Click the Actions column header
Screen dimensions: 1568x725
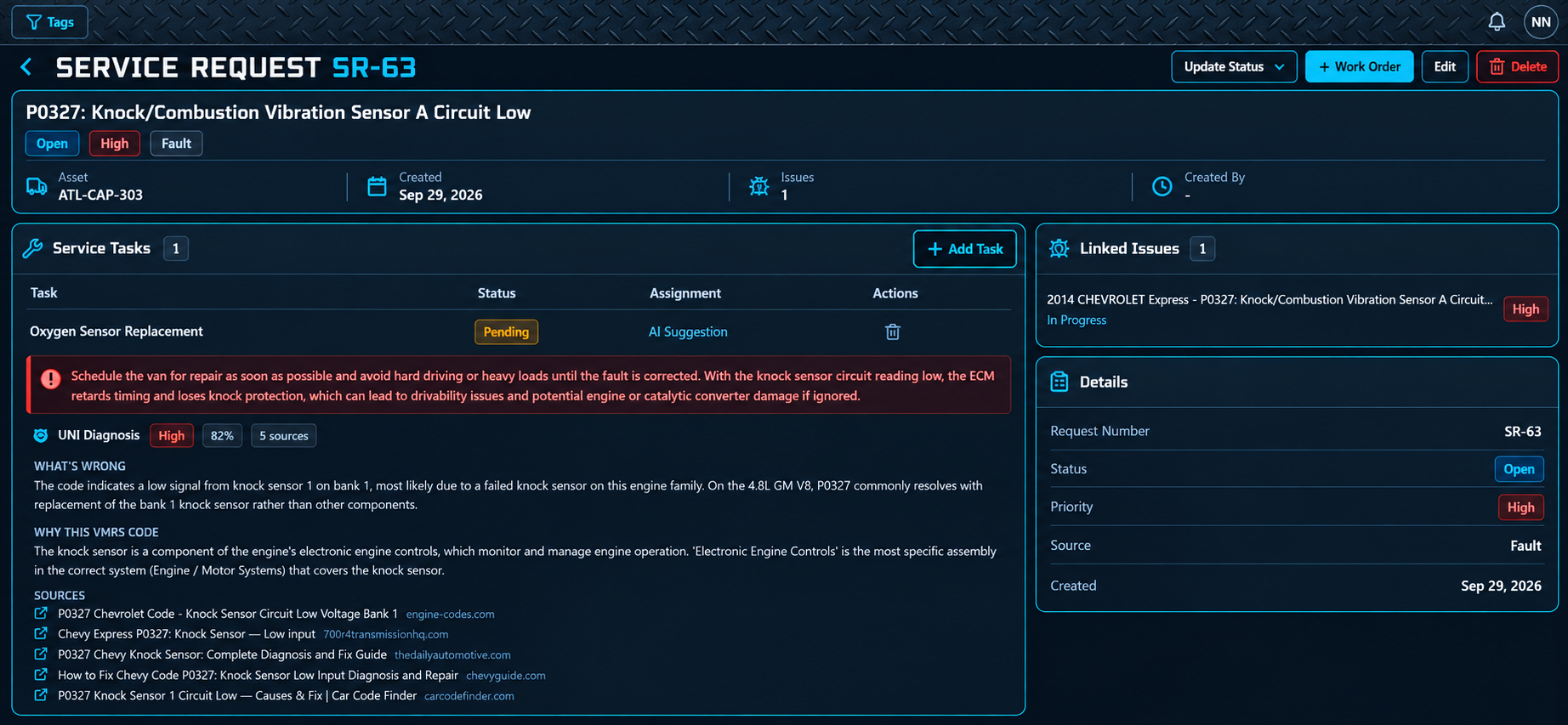coord(895,293)
